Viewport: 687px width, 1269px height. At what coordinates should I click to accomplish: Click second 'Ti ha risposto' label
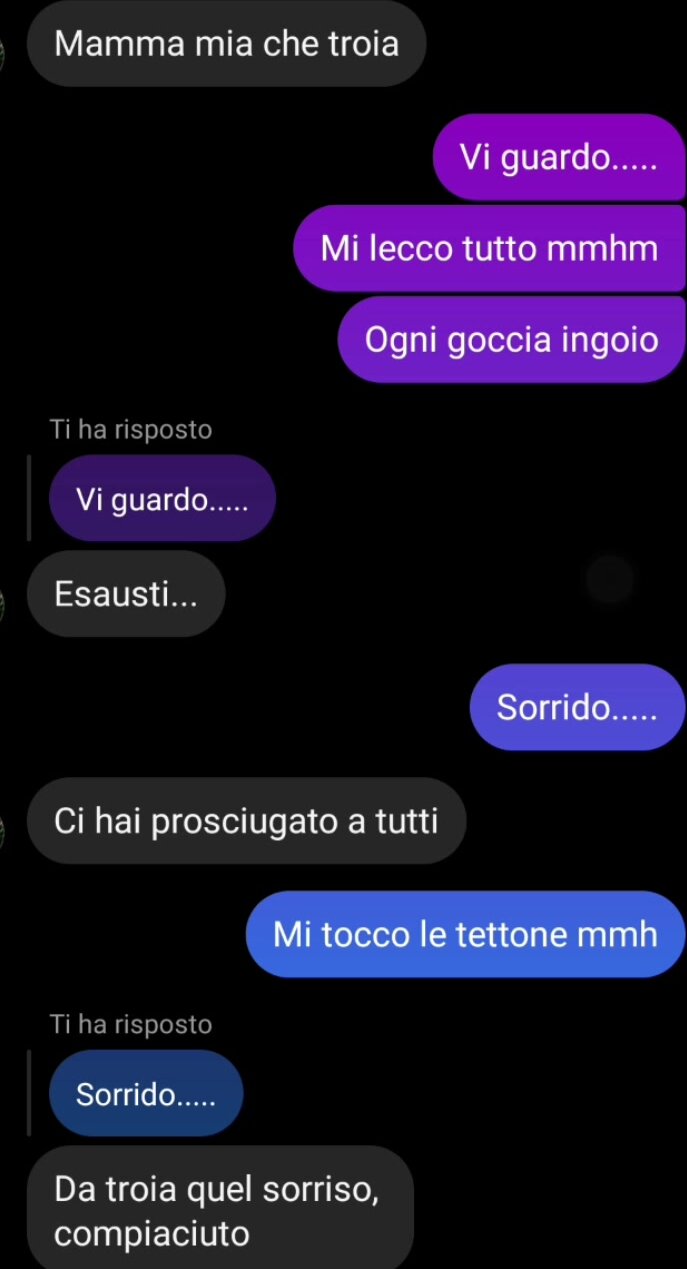click(131, 1024)
